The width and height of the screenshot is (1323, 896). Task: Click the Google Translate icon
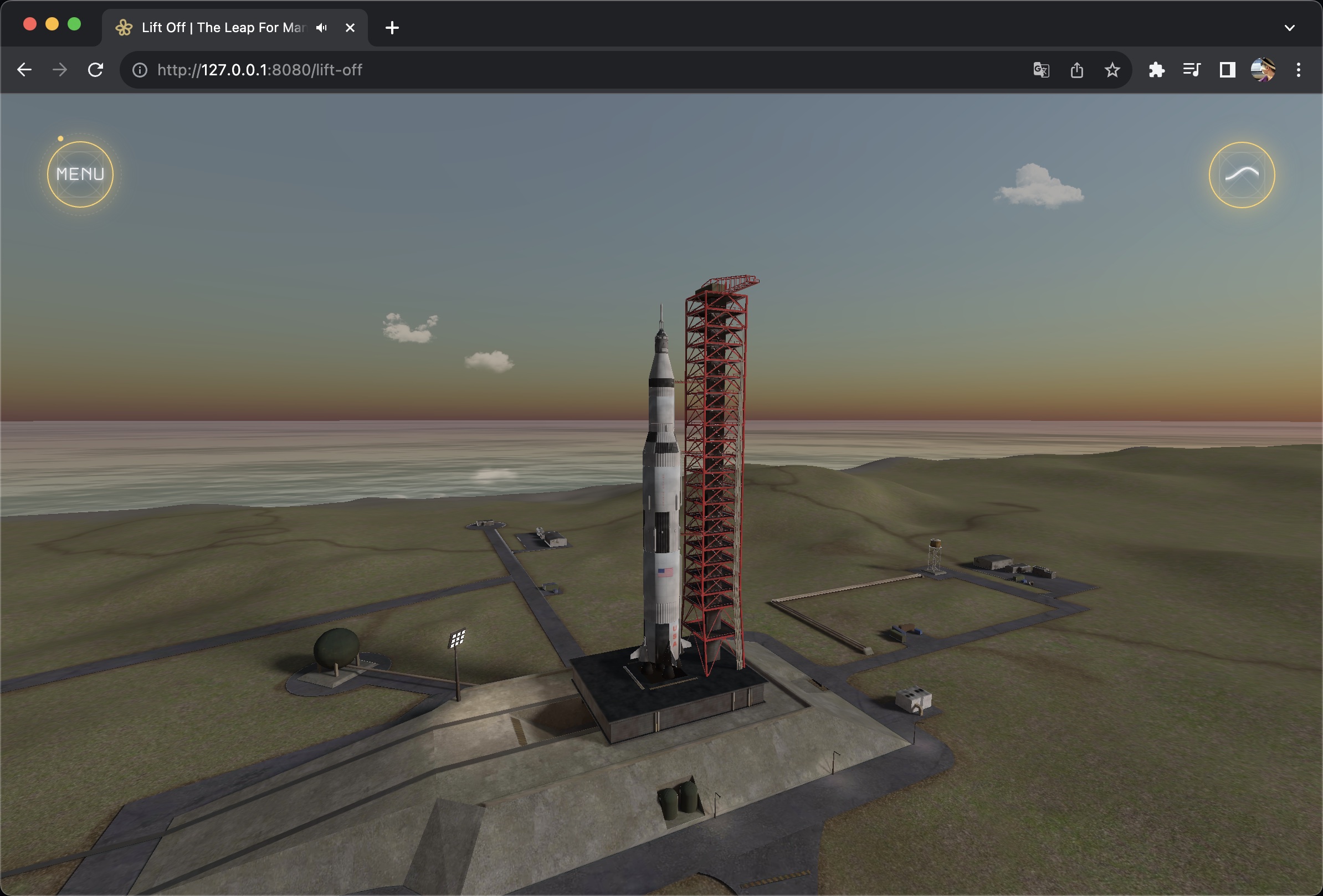tap(1040, 70)
